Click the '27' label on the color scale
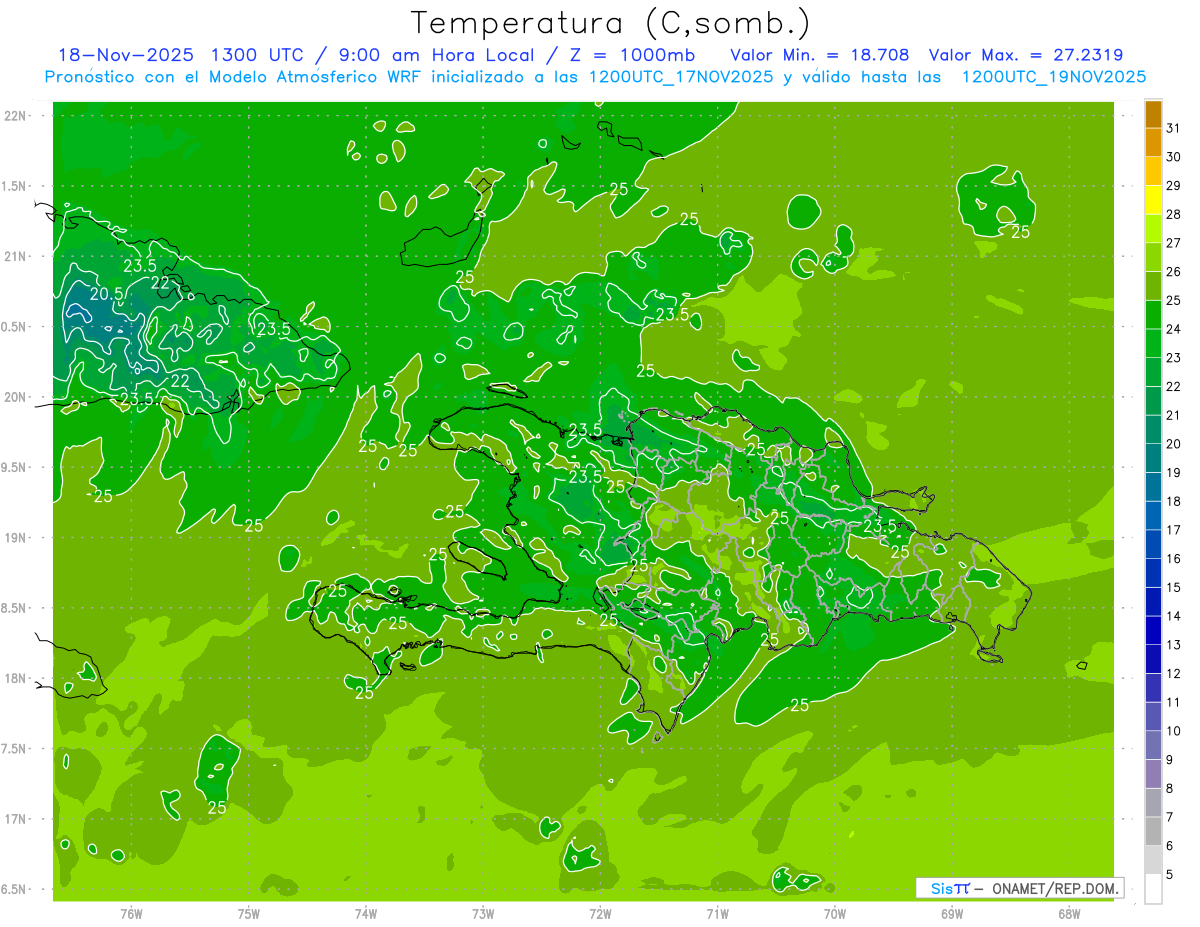The height and width of the screenshot is (927, 1200). [x=1174, y=243]
